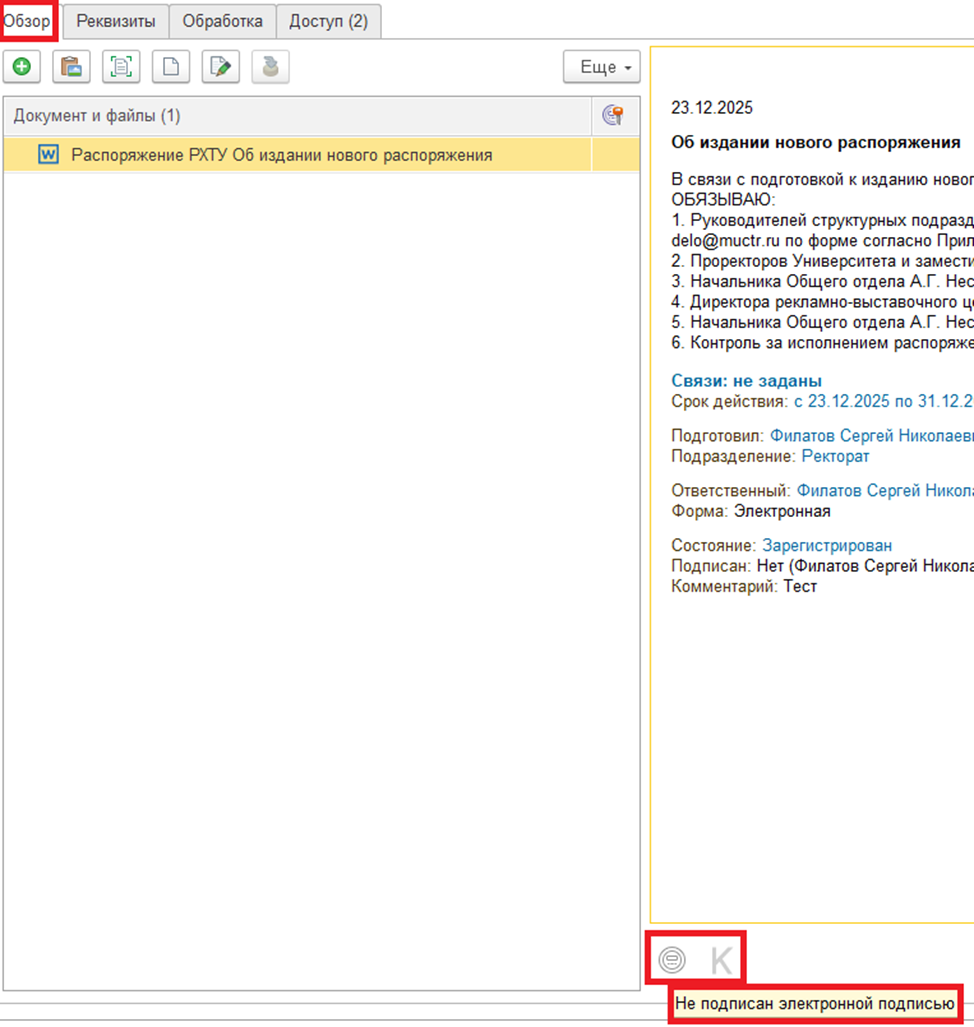
Task: Click the scan document toolbar icon
Action: pyautogui.click(x=121, y=67)
